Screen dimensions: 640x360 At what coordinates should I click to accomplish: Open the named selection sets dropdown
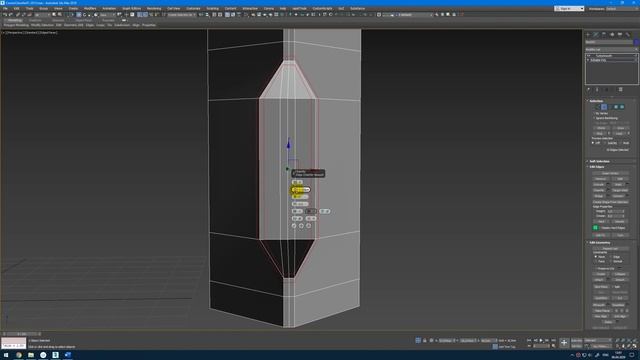click(x=182, y=15)
